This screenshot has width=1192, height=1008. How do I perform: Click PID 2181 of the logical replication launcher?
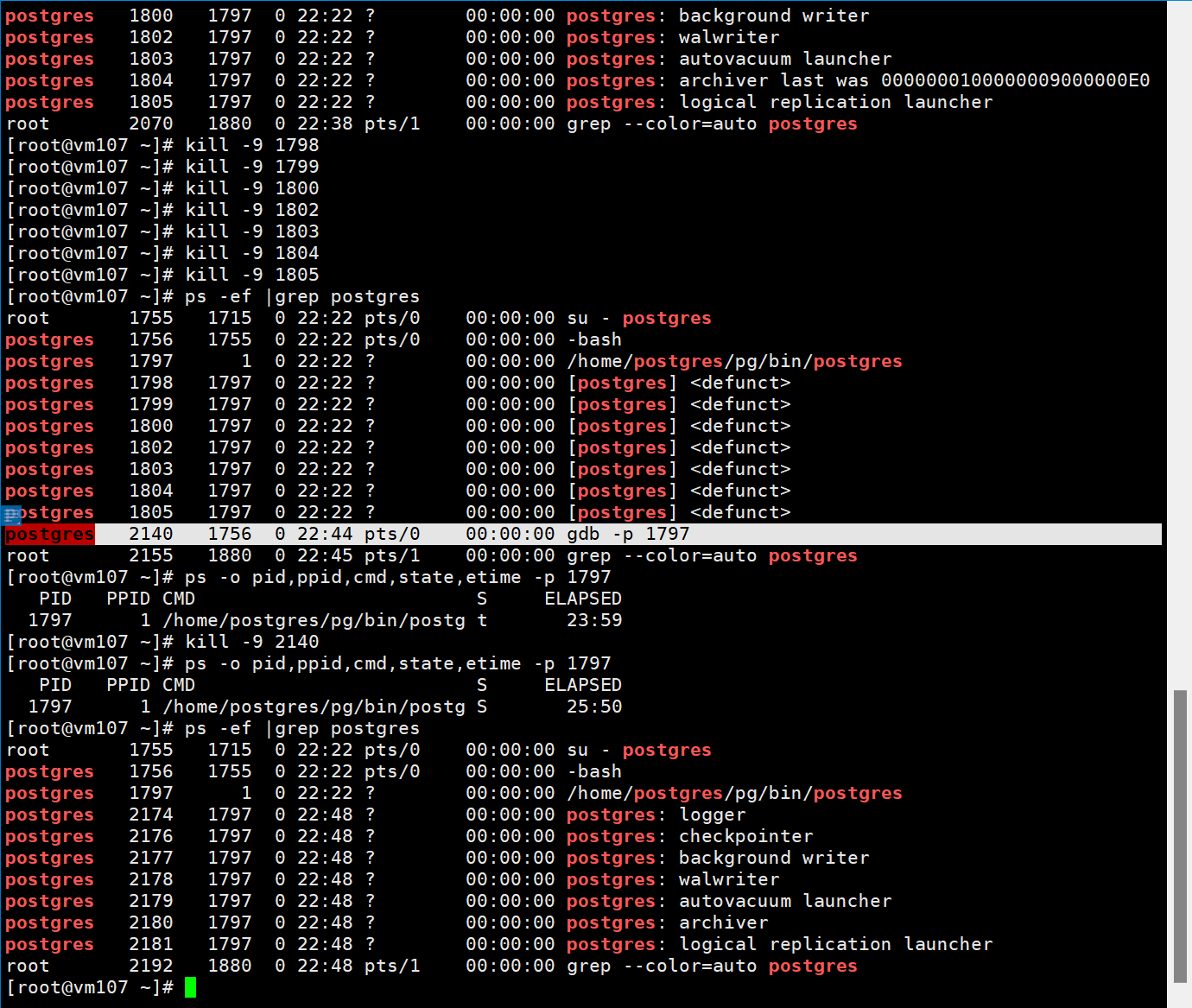(x=151, y=944)
